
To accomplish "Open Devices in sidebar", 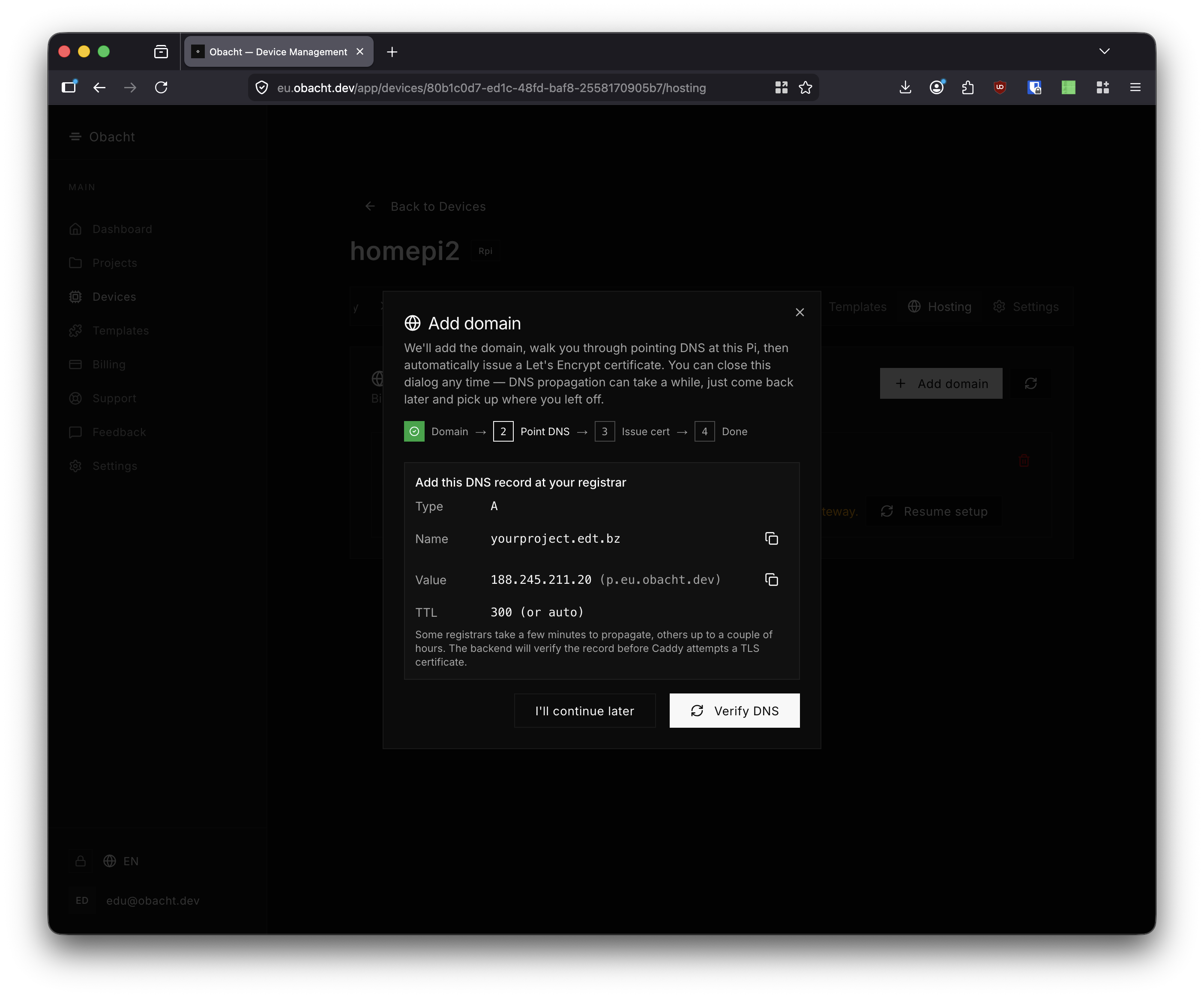I will pos(103,297).
